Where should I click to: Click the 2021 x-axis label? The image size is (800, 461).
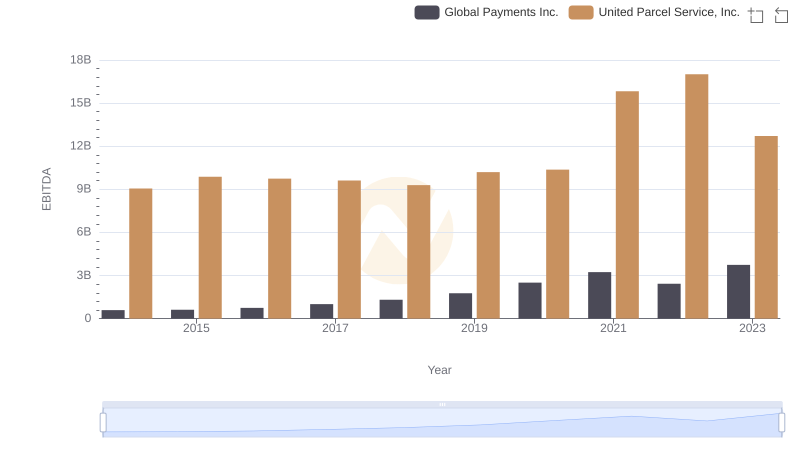pyautogui.click(x=613, y=328)
